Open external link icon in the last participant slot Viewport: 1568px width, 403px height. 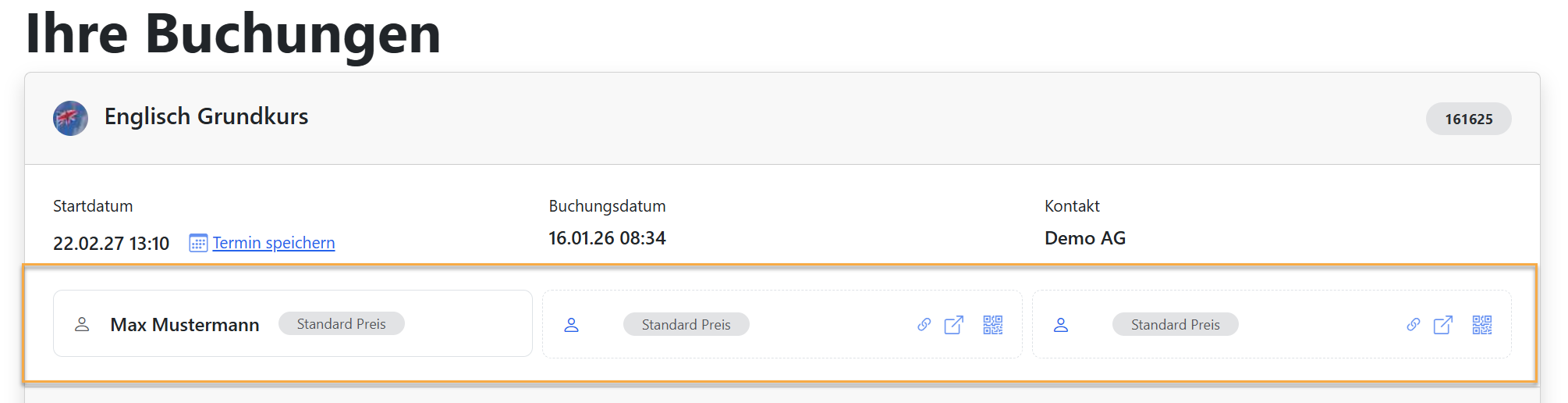(1442, 325)
